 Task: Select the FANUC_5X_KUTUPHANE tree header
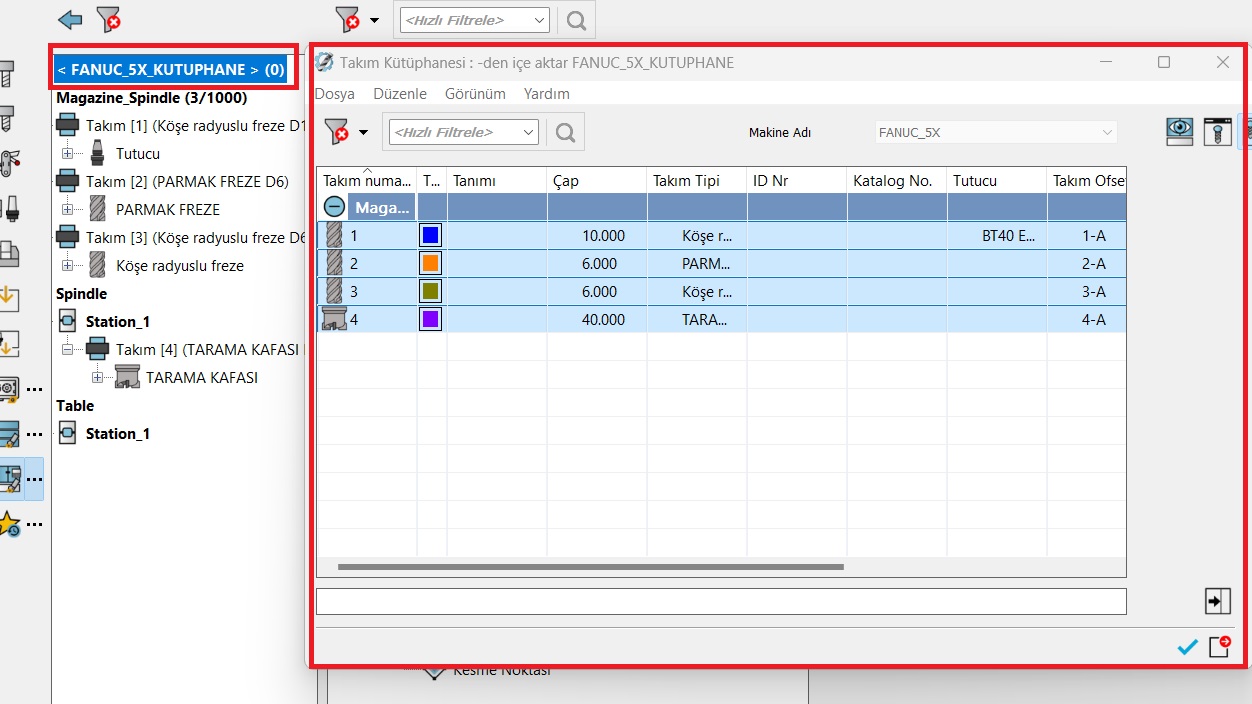click(171, 70)
